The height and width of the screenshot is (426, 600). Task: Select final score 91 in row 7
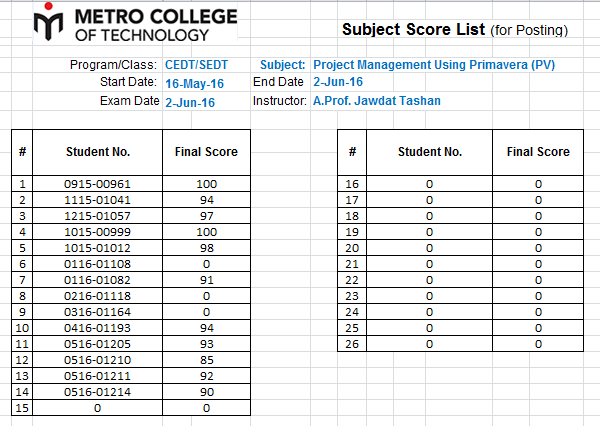click(x=206, y=280)
